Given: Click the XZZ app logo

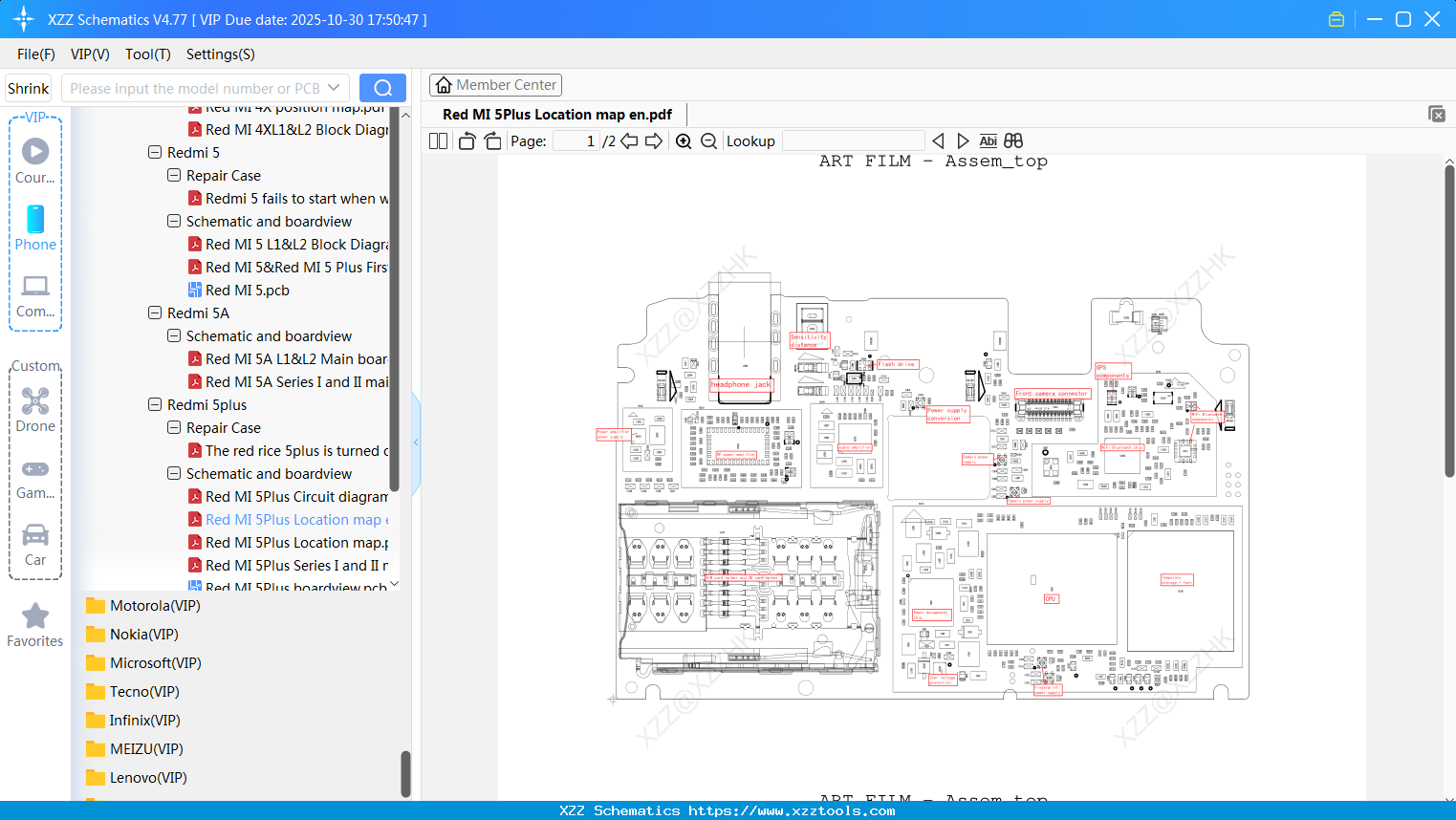Looking at the screenshot, I should tap(24, 19).
